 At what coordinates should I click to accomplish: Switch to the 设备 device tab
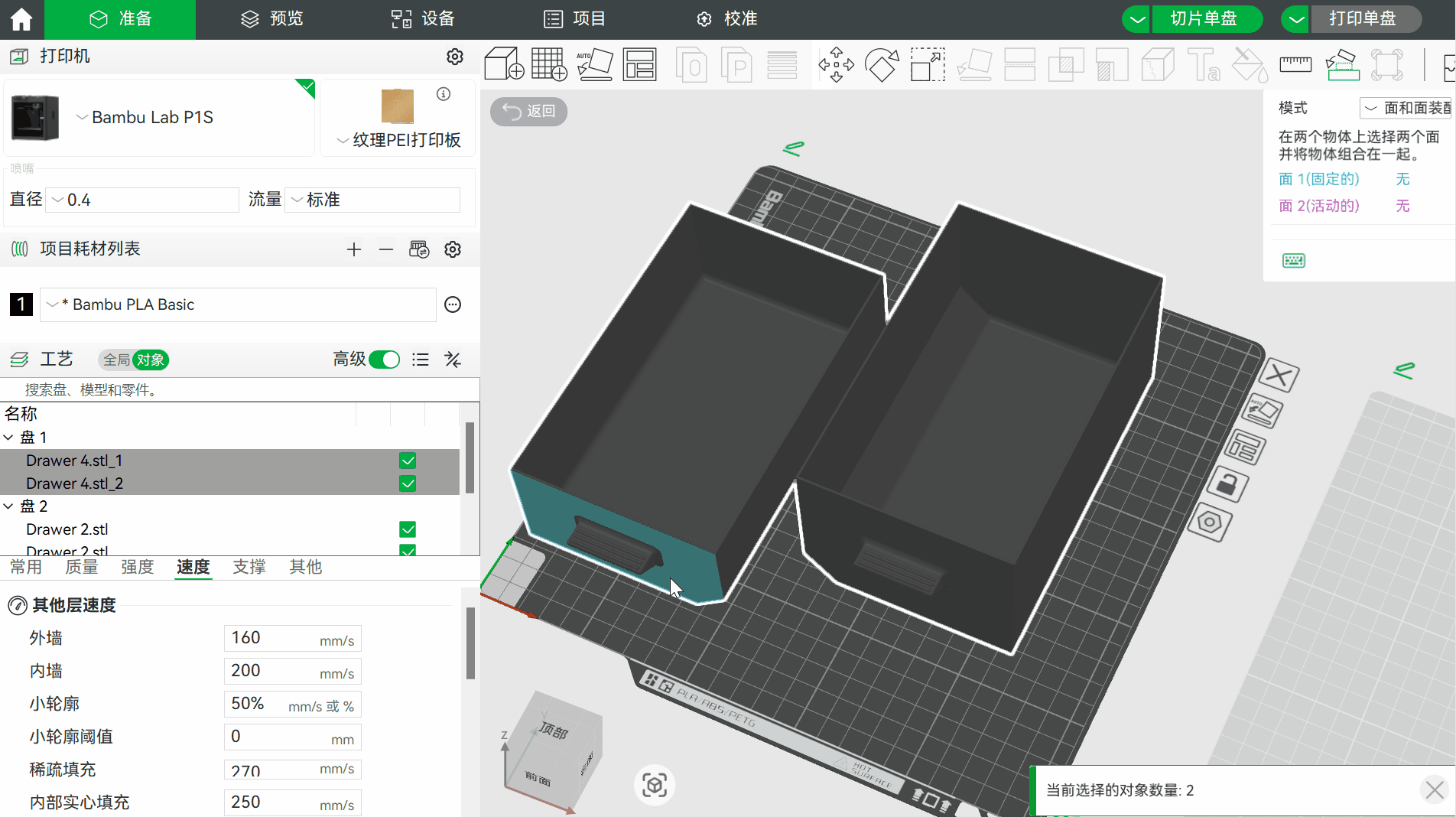click(423, 19)
